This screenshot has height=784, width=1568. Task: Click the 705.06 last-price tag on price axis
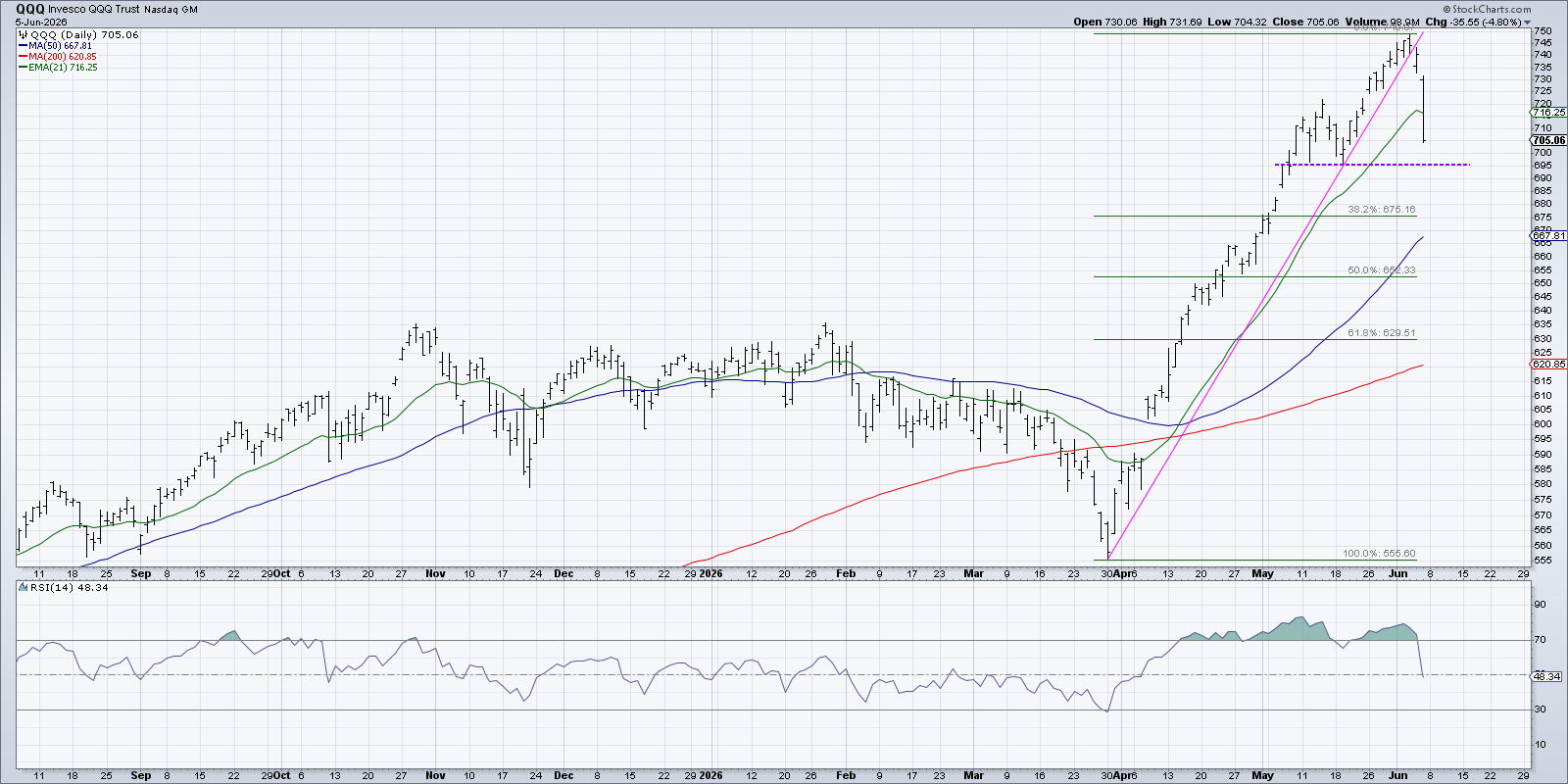[x=1549, y=141]
